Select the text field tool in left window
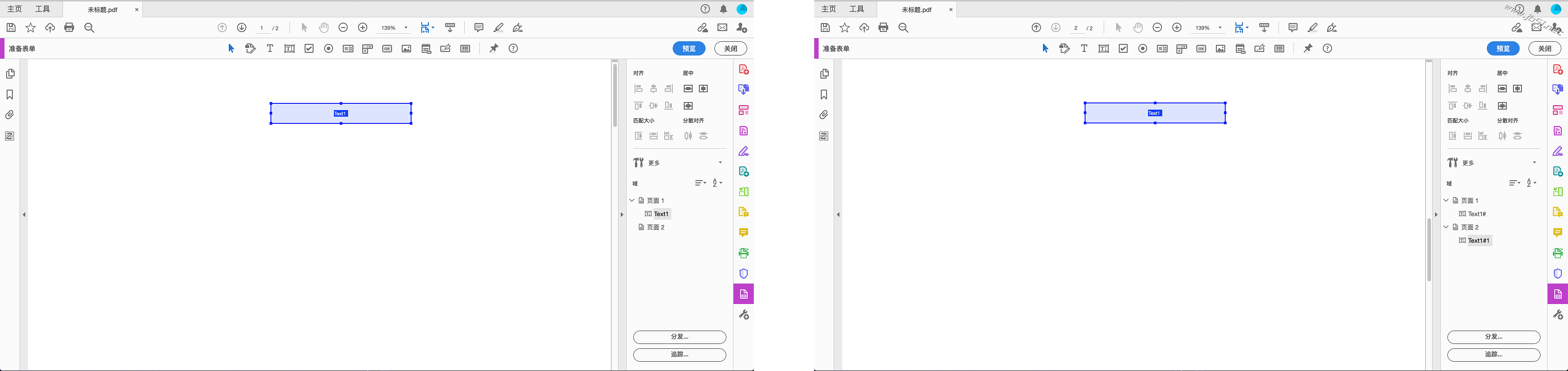The height and width of the screenshot is (371, 1568). [289, 49]
